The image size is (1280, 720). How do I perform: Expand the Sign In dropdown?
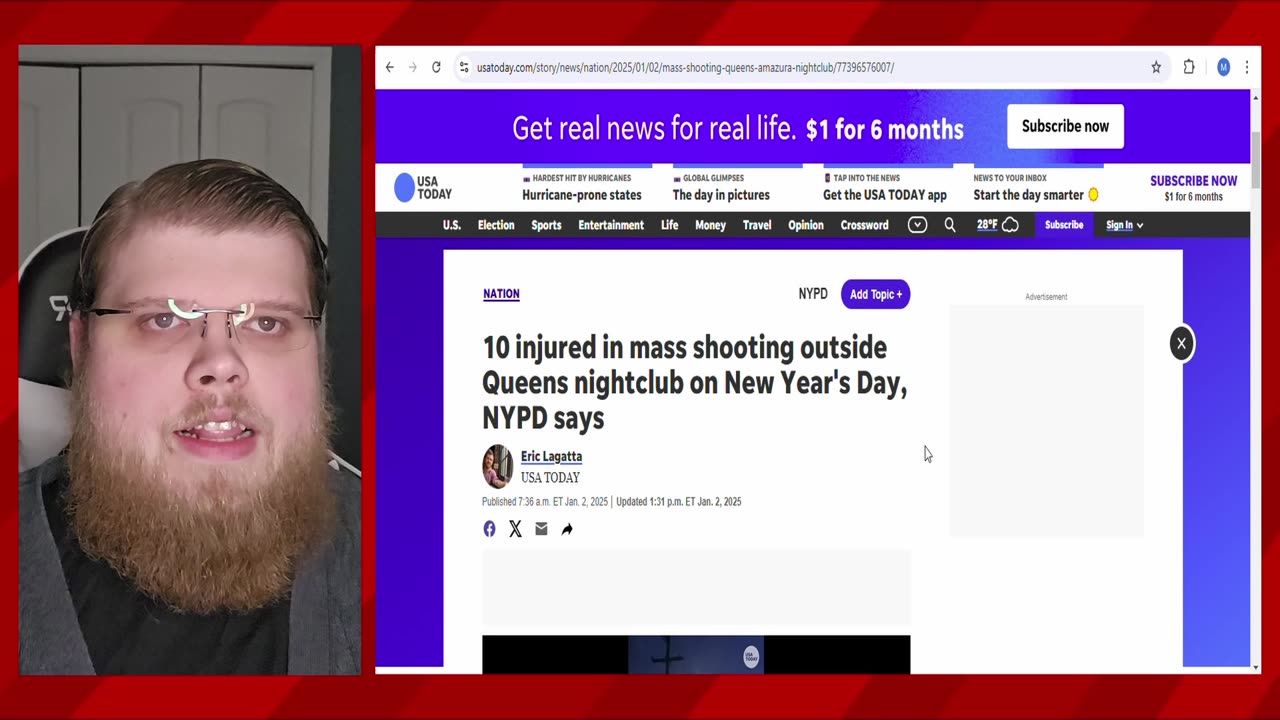1124,225
